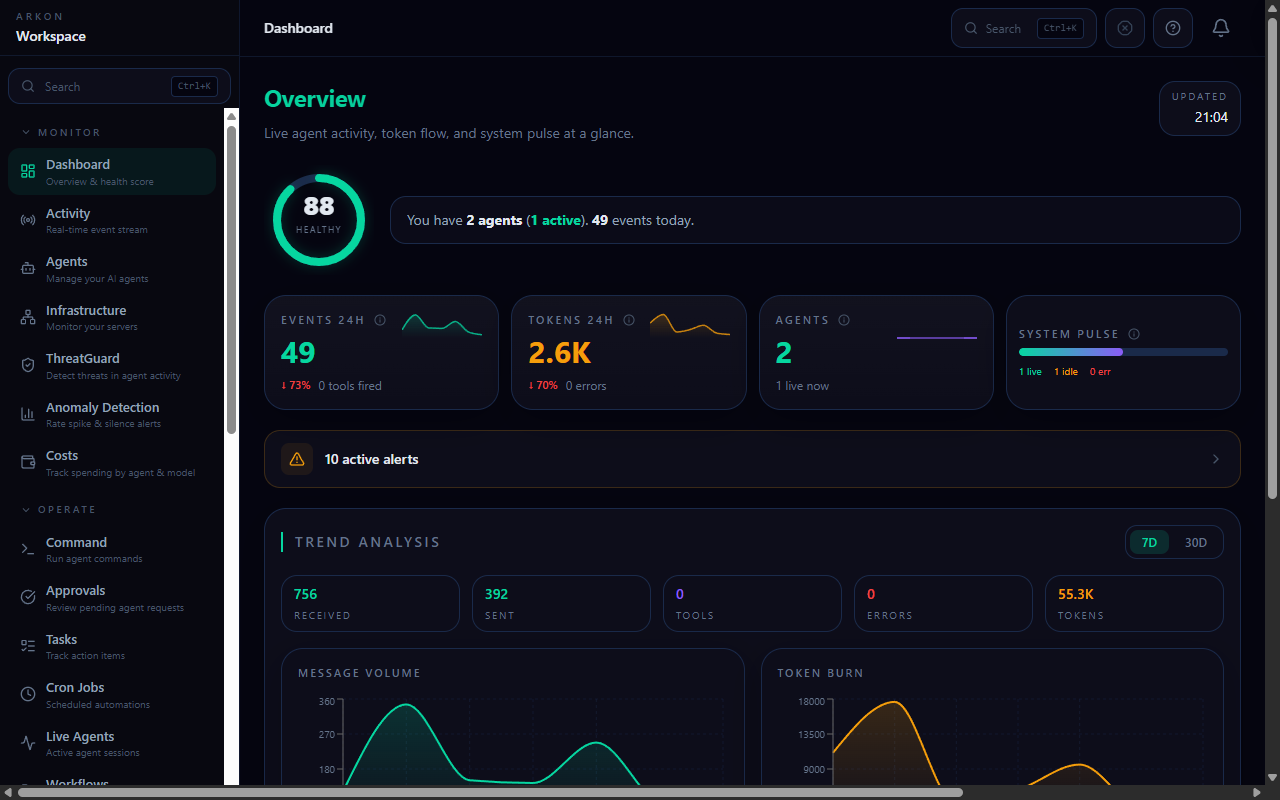Open the 10 active alerts banner
This screenshot has height=800, width=1280.
(x=752, y=459)
